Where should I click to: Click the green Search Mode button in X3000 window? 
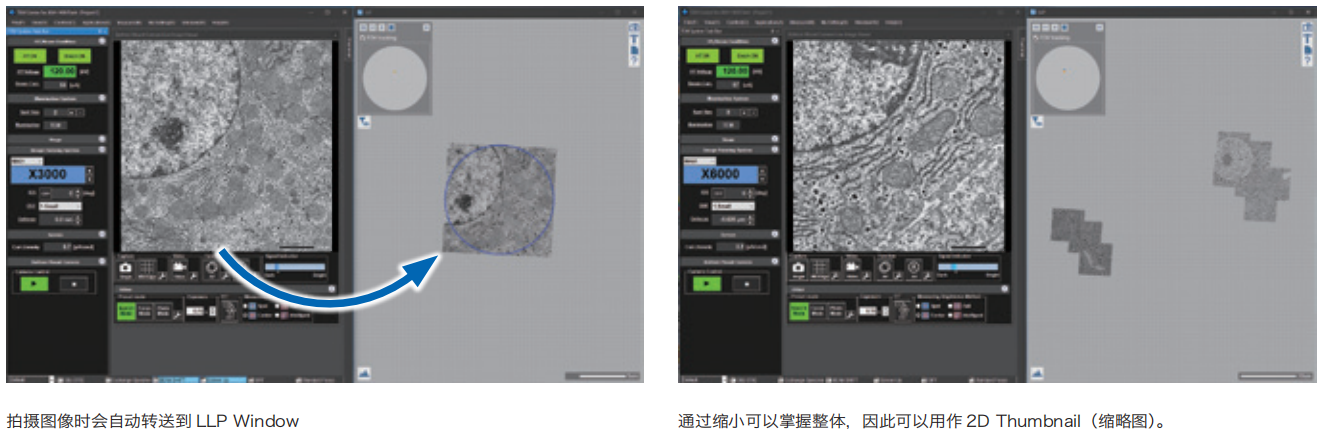126,313
